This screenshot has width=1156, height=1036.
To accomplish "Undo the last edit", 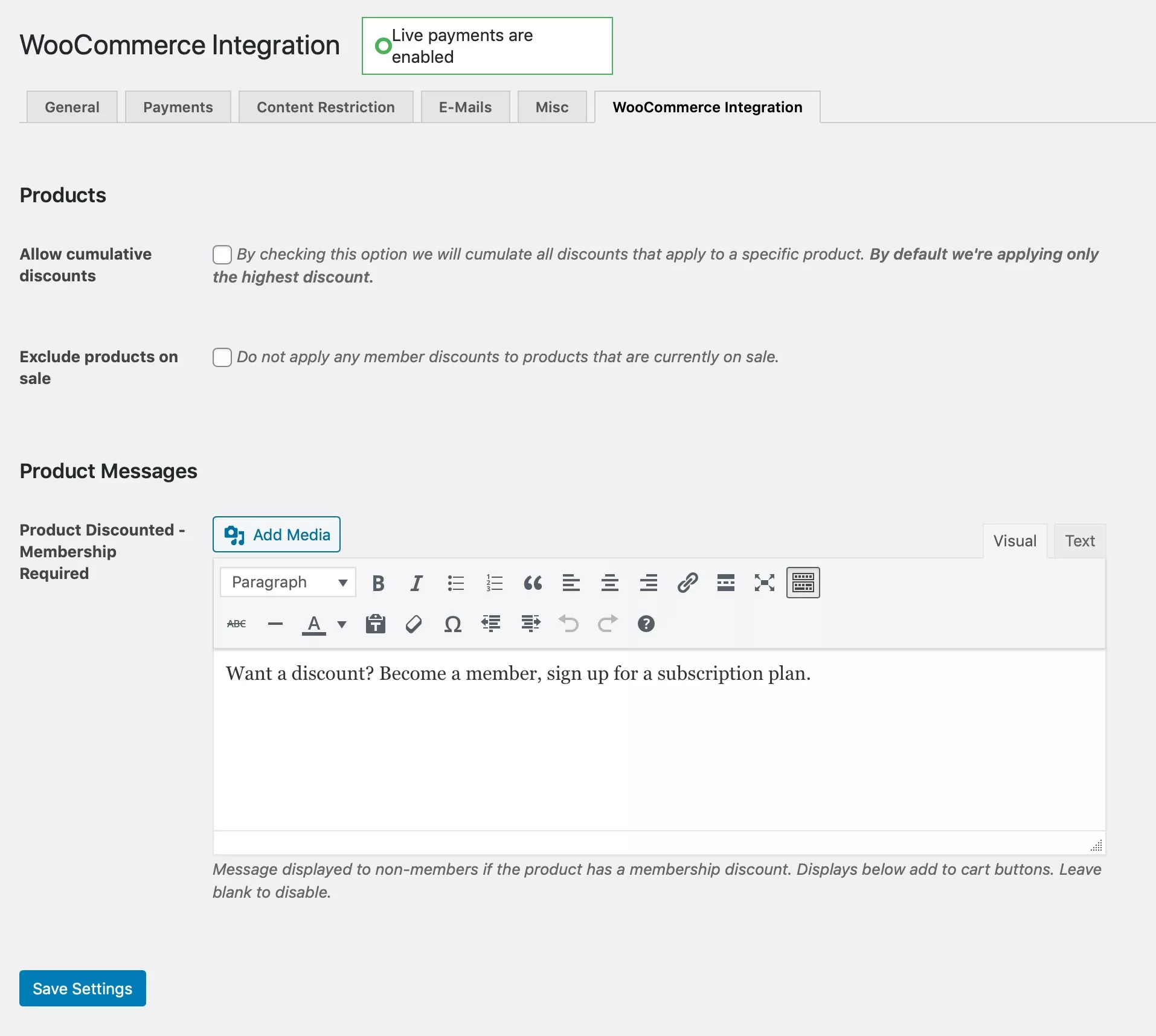I will [x=569, y=624].
